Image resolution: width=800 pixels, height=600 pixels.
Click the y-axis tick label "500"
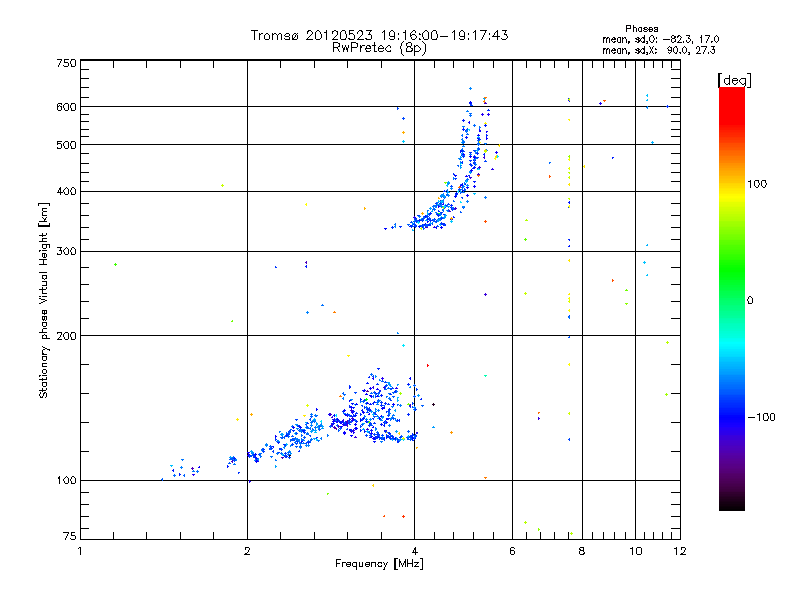click(x=66, y=145)
